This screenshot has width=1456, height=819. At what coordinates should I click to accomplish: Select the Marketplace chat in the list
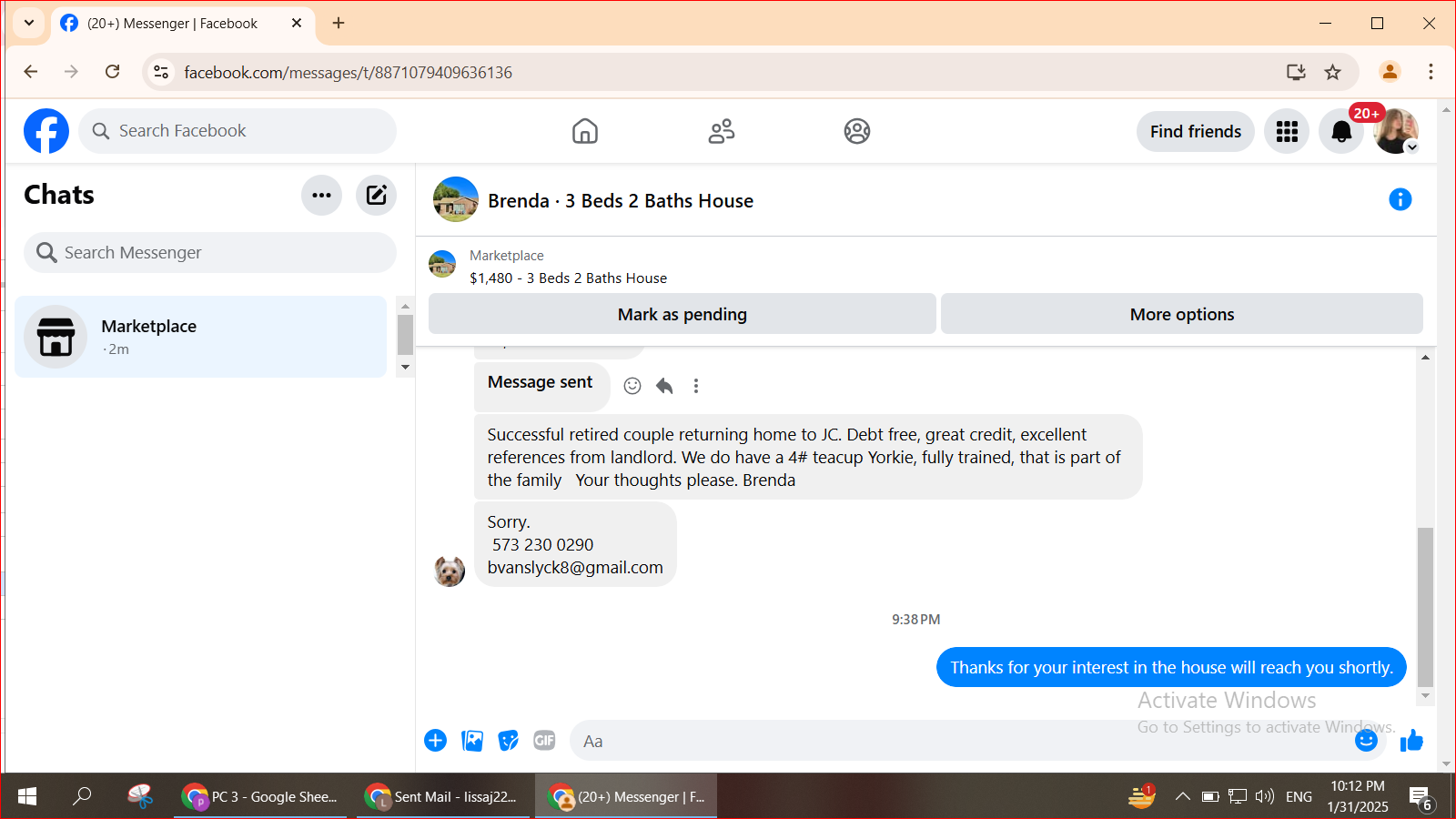201,337
